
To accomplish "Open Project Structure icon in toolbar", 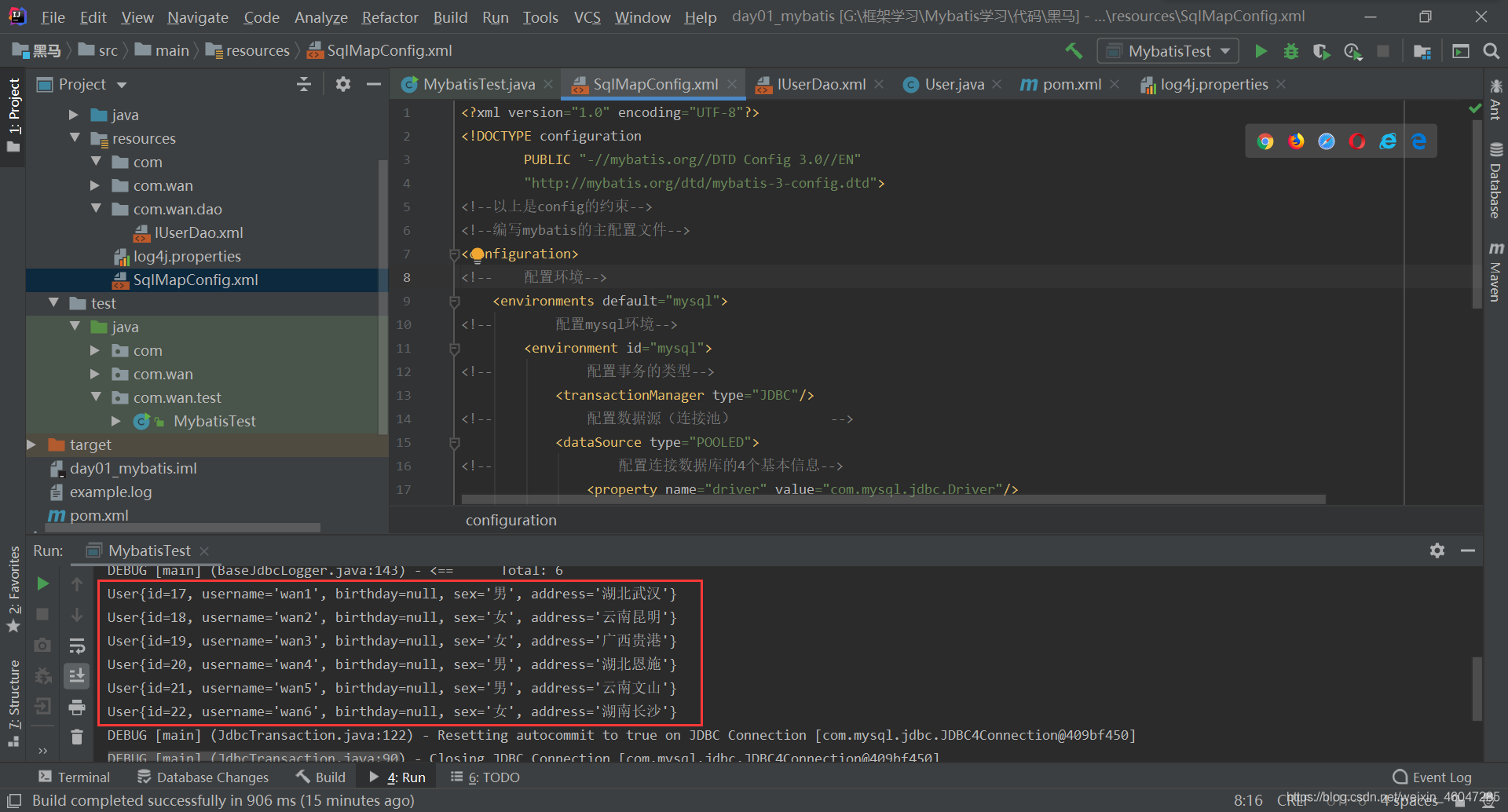I will click(1422, 51).
